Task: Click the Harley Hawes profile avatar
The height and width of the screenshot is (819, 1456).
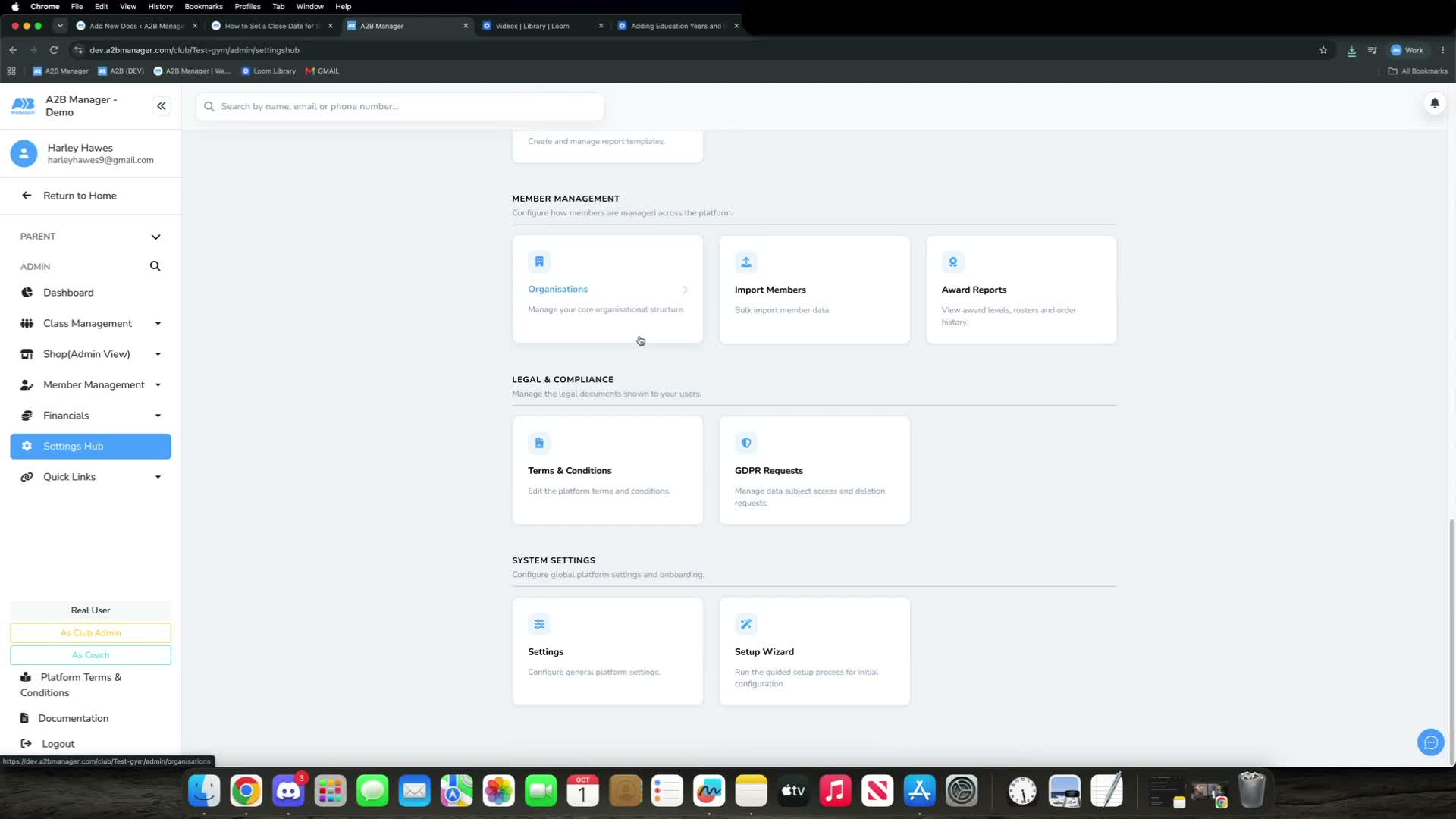Action: pyautogui.click(x=24, y=153)
